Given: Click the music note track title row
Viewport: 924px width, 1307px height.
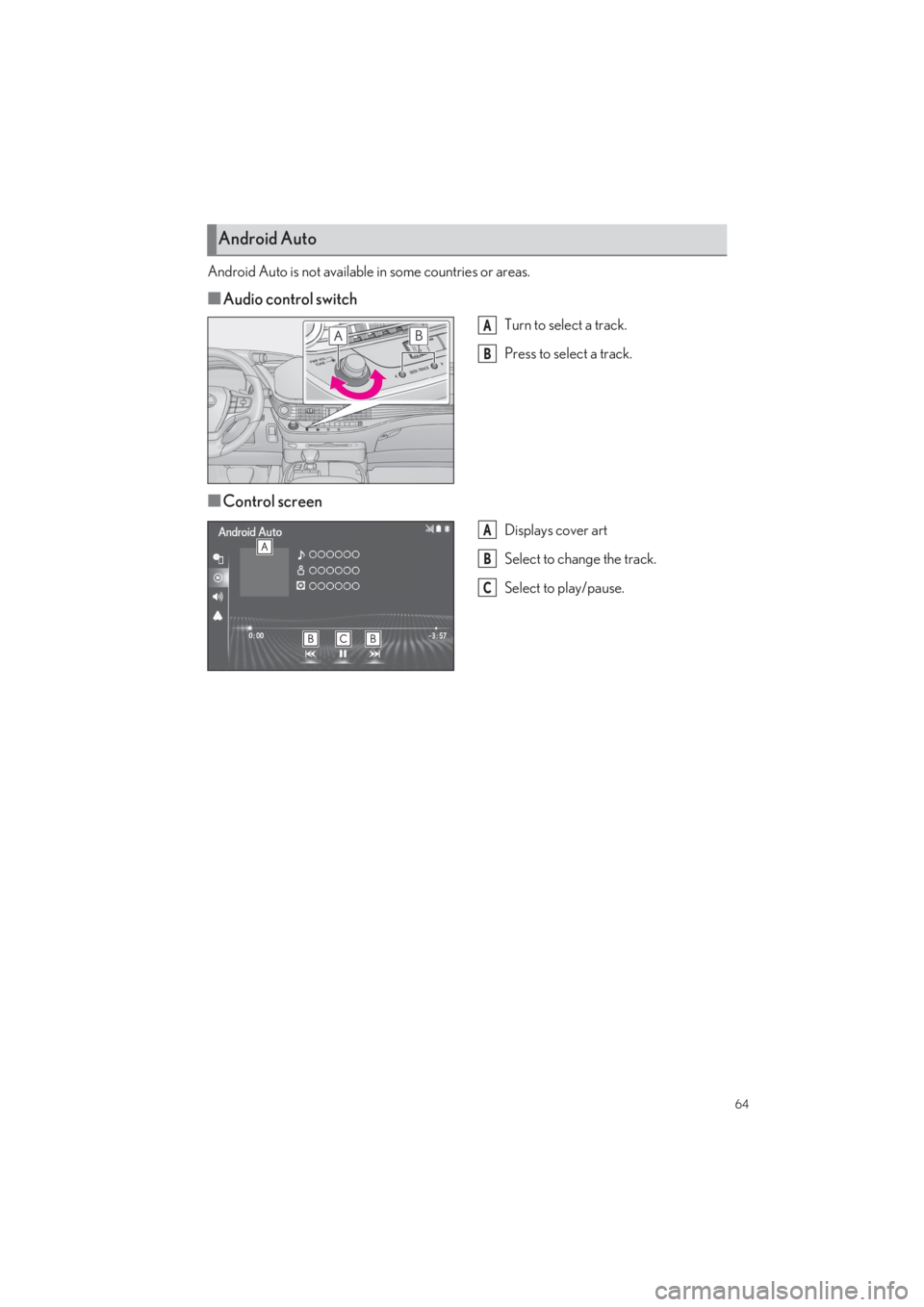Looking at the screenshot, I should (328, 554).
